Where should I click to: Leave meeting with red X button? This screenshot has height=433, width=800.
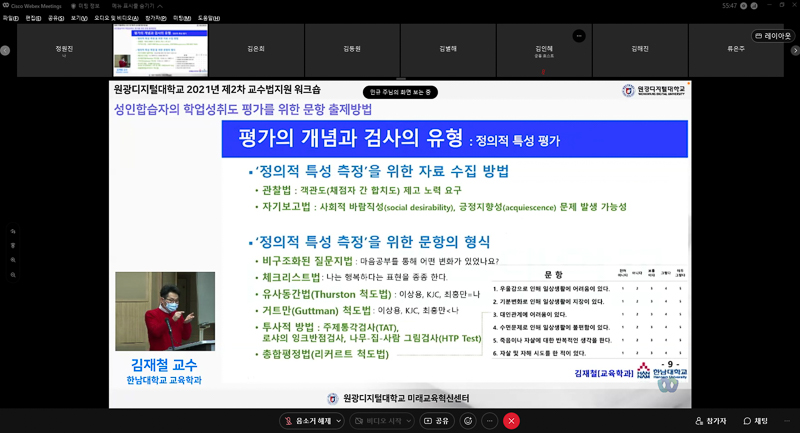point(511,421)
